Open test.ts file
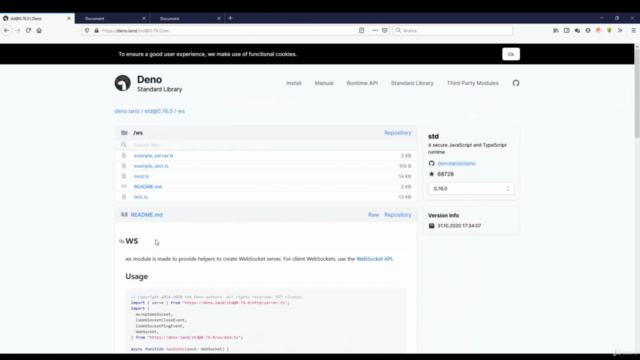The width and height of the screenshot is (640, 360). [x=141, y=197]
